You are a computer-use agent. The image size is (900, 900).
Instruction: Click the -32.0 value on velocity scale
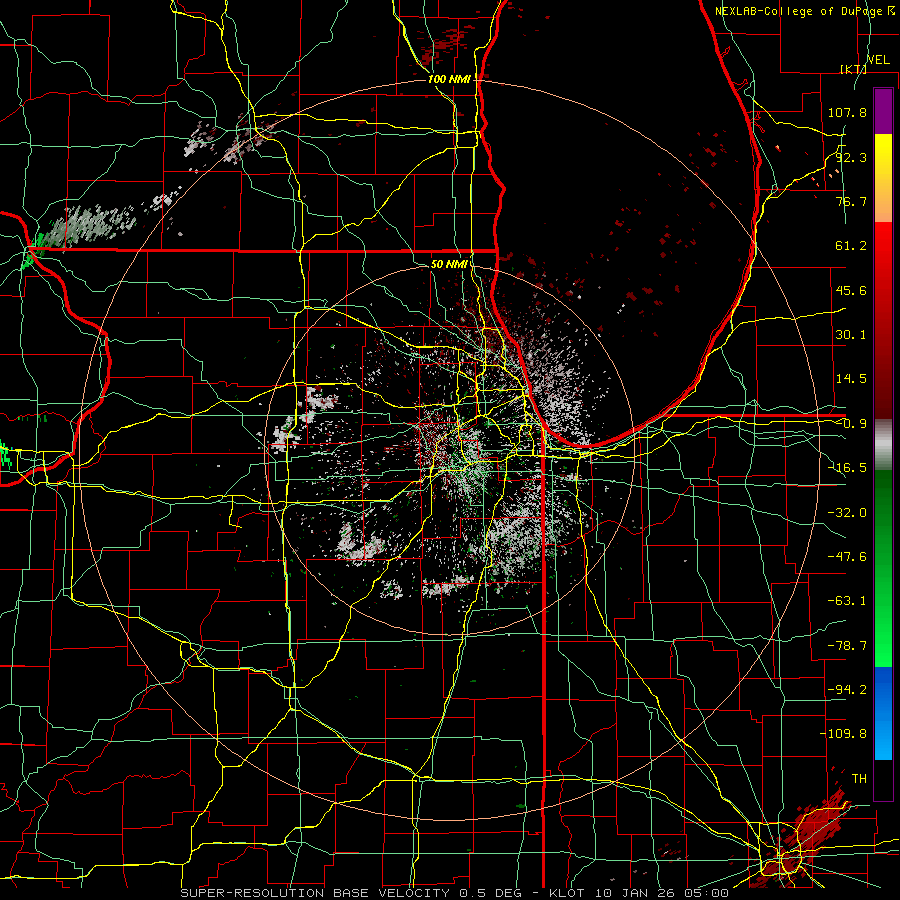tap(847, 513)
